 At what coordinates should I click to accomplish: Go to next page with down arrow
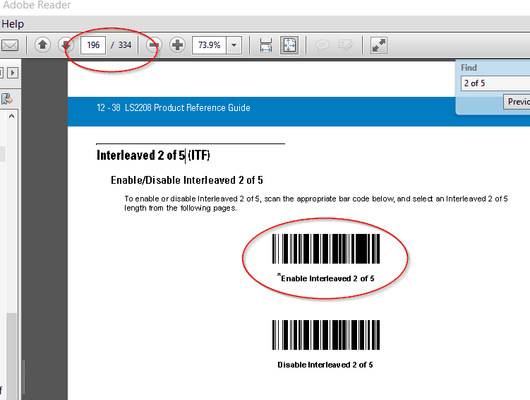point(66,45)
